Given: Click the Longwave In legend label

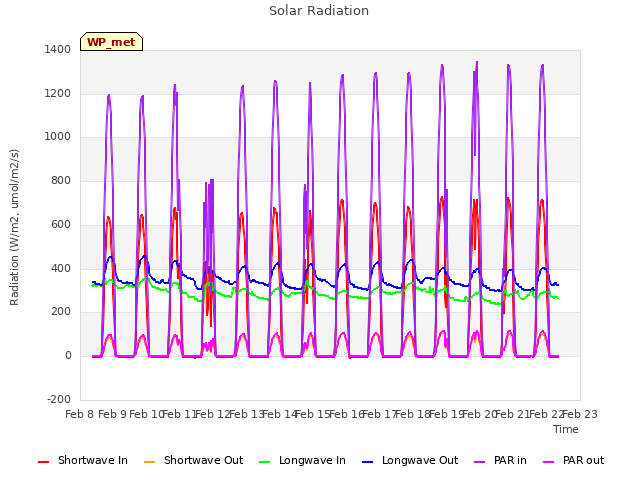Looking at the screenshot, I should [x=312, y=460].
